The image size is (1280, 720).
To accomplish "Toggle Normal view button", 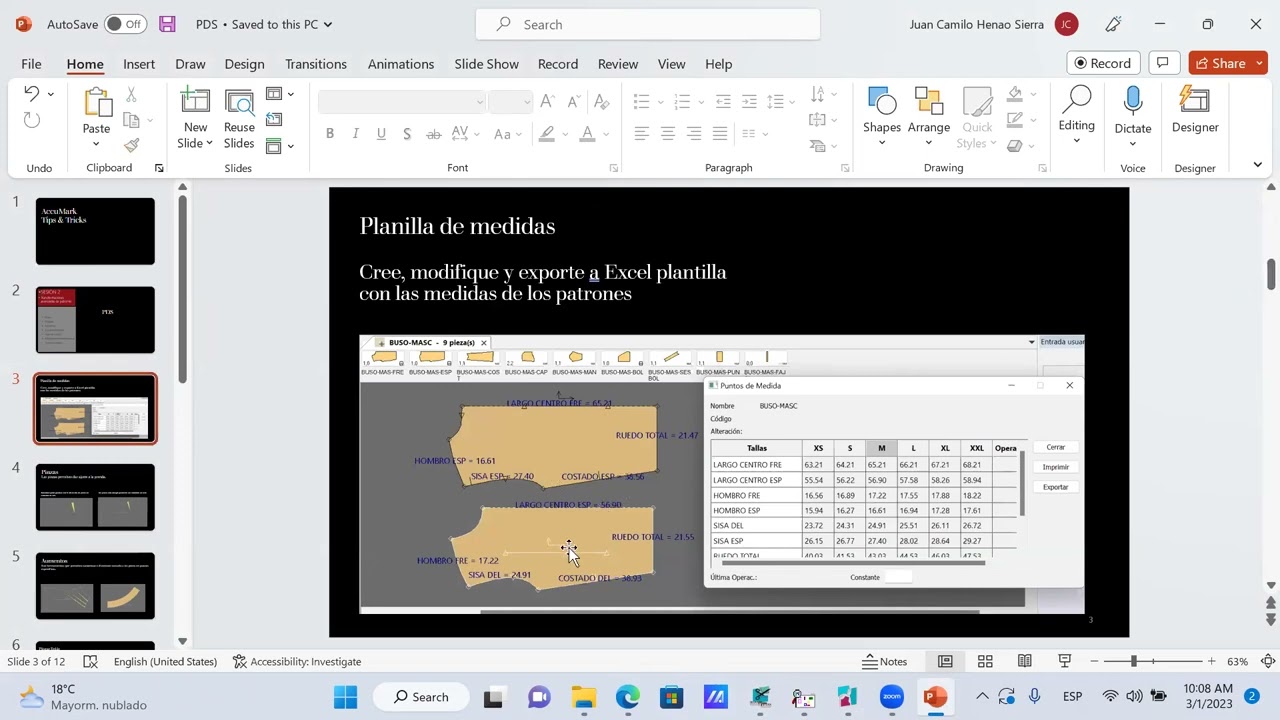I will (x=945, y=661).
